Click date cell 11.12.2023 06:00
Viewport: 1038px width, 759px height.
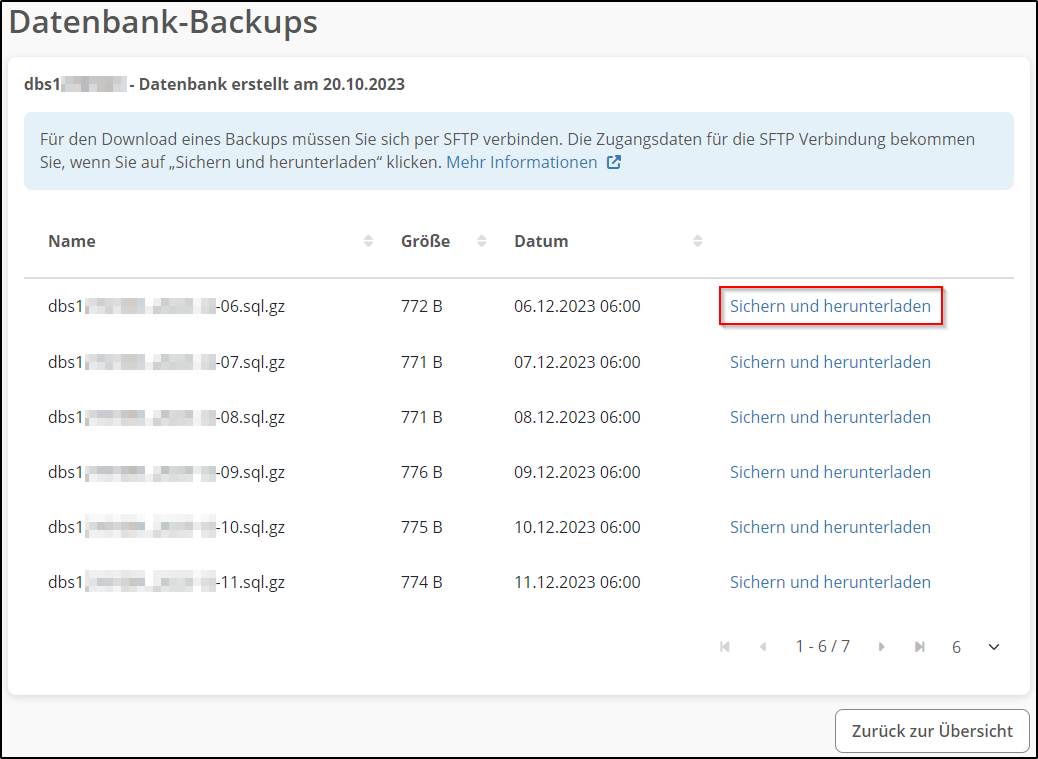pyautogui.click(x=577, y=582)
